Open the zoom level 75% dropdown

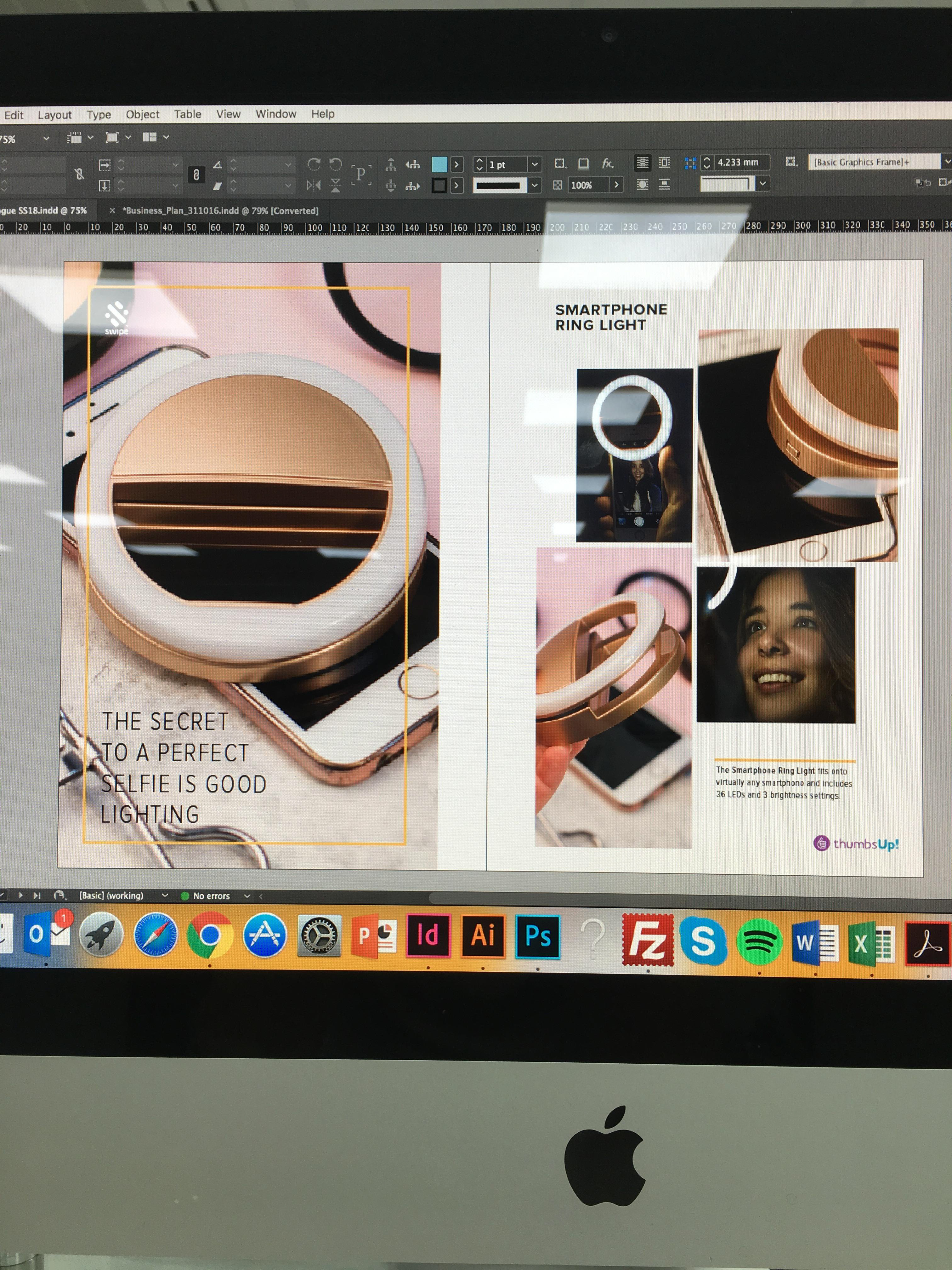pos(46,138)
